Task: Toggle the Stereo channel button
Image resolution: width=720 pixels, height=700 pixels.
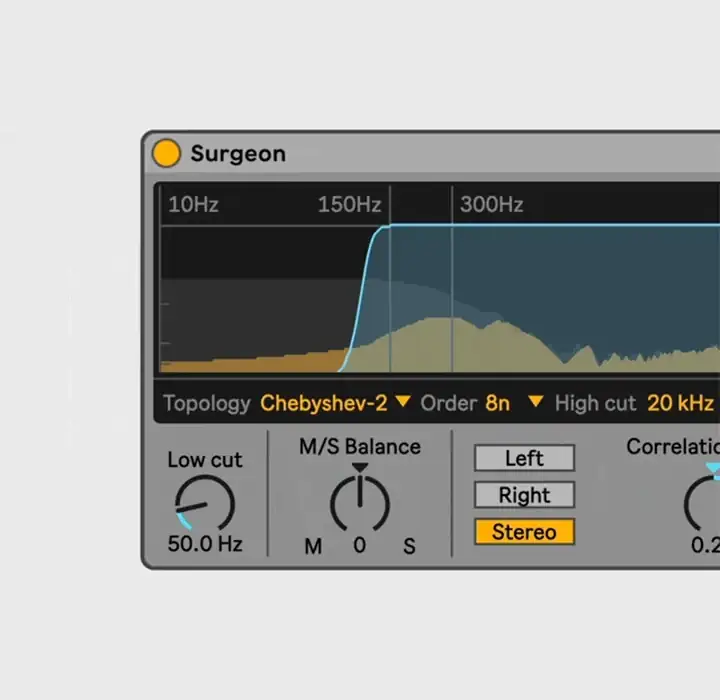Action: click(524, 532)
